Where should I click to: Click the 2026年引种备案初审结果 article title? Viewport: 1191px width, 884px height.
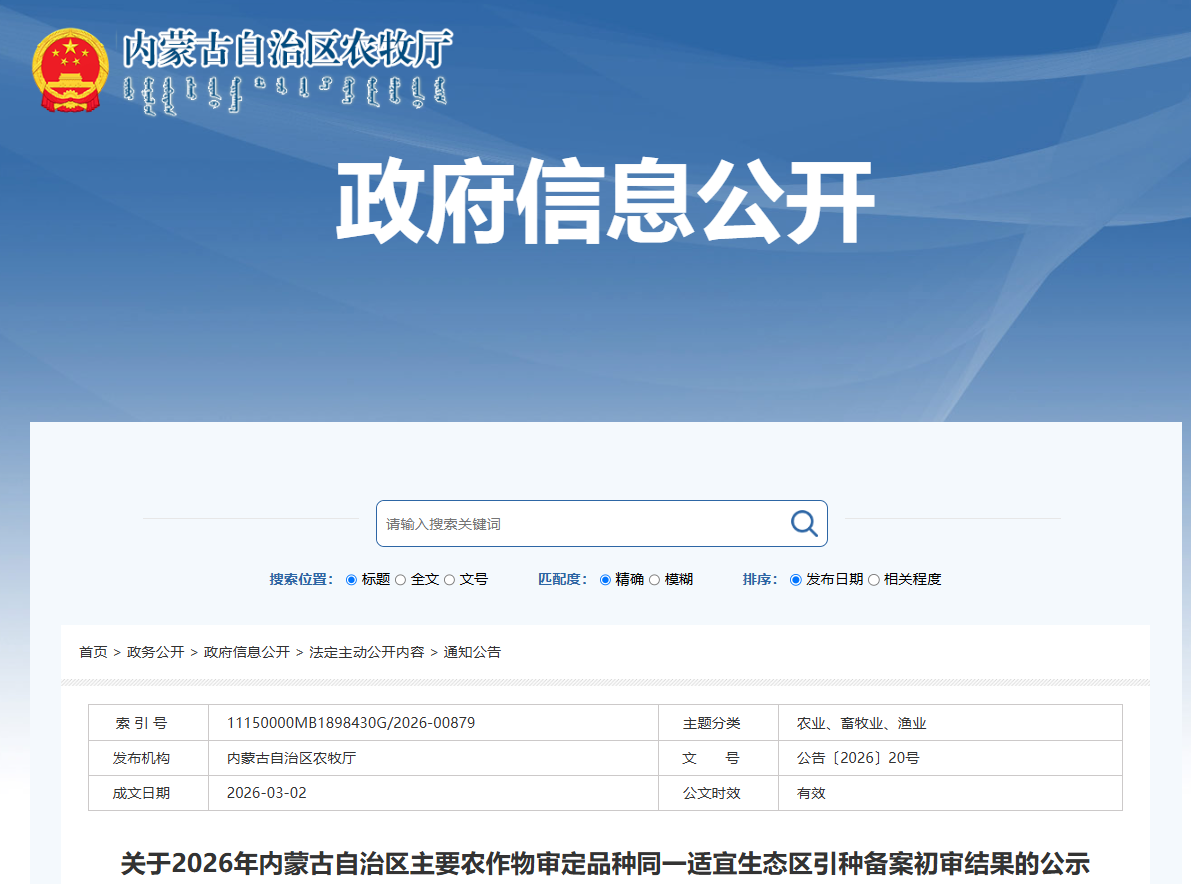point(605,863)
